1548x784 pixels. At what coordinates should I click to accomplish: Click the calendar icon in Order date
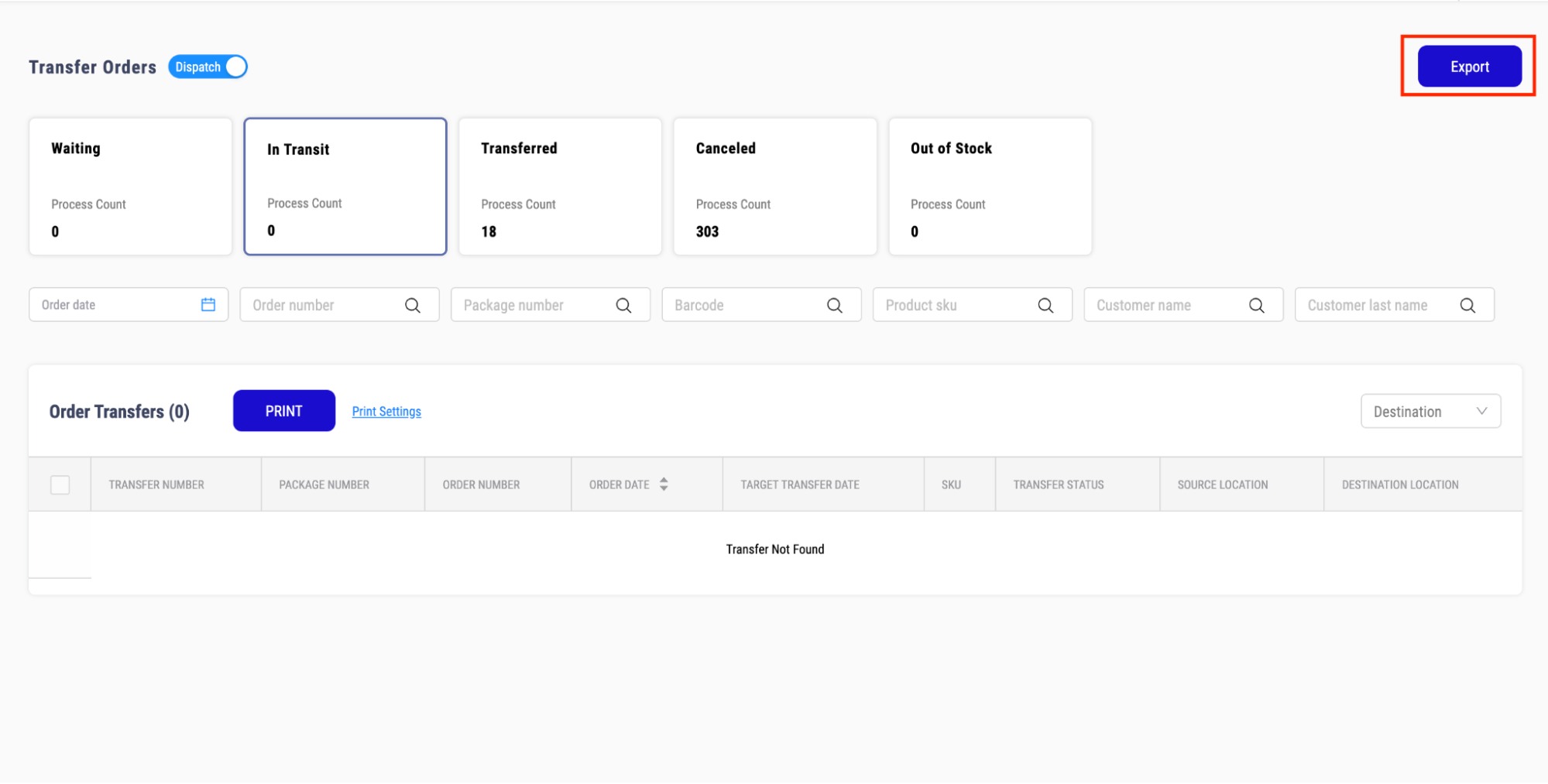pyautogui.click(x=208, y=305)
